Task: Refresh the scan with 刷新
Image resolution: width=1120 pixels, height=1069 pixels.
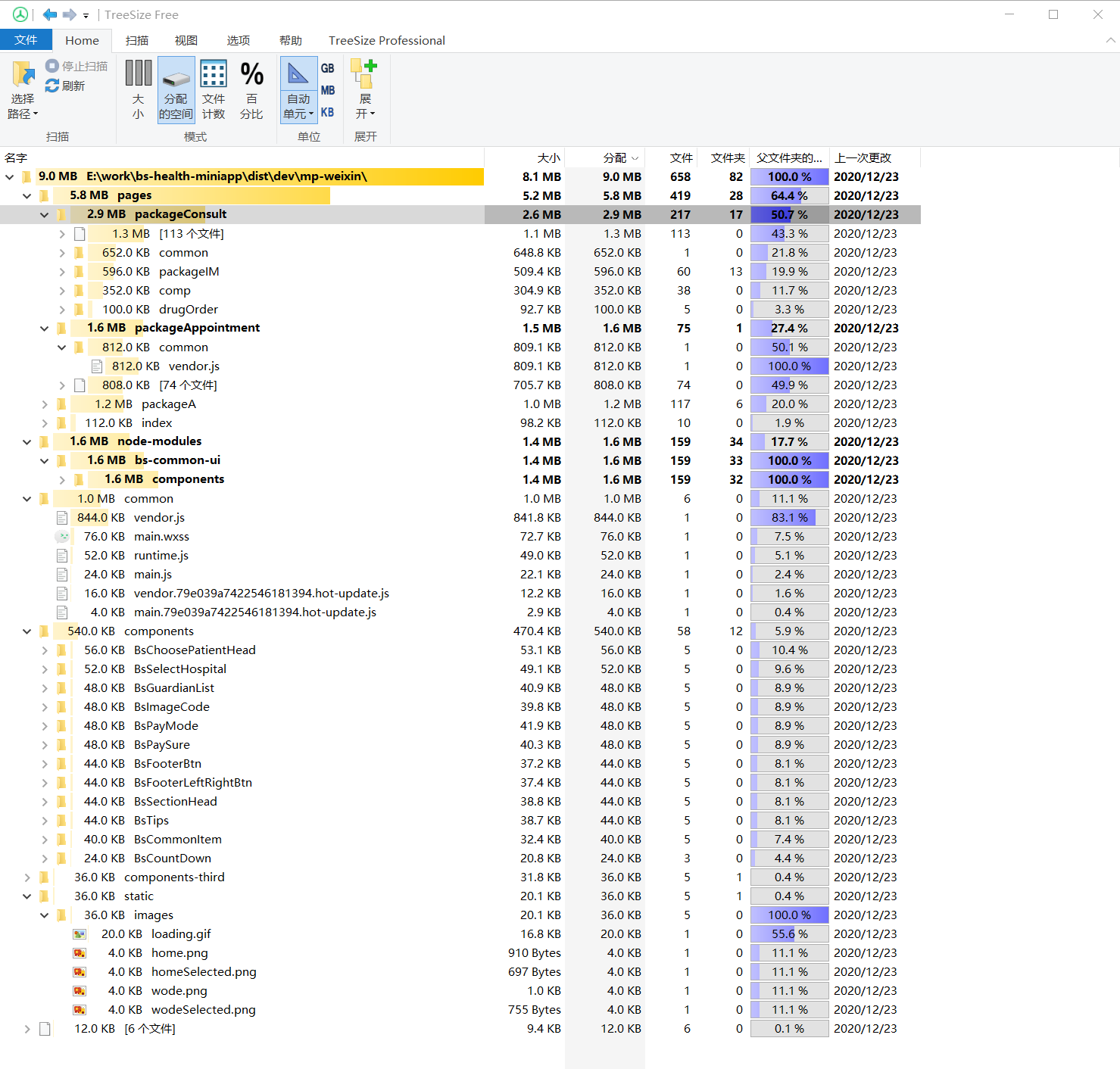Action: [x=65, y=86]
